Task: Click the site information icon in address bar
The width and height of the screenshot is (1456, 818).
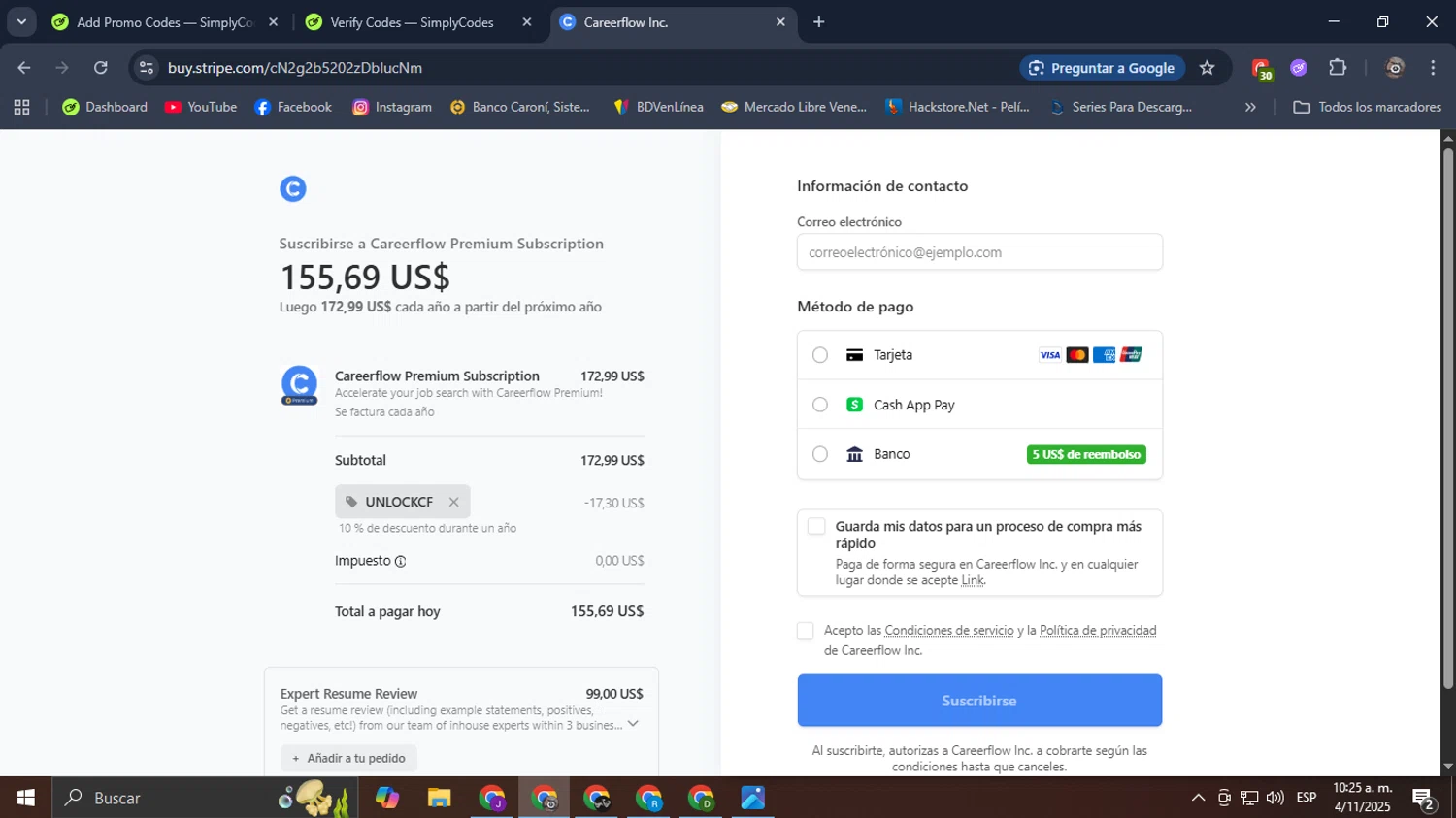Action: tap(147, 68)
